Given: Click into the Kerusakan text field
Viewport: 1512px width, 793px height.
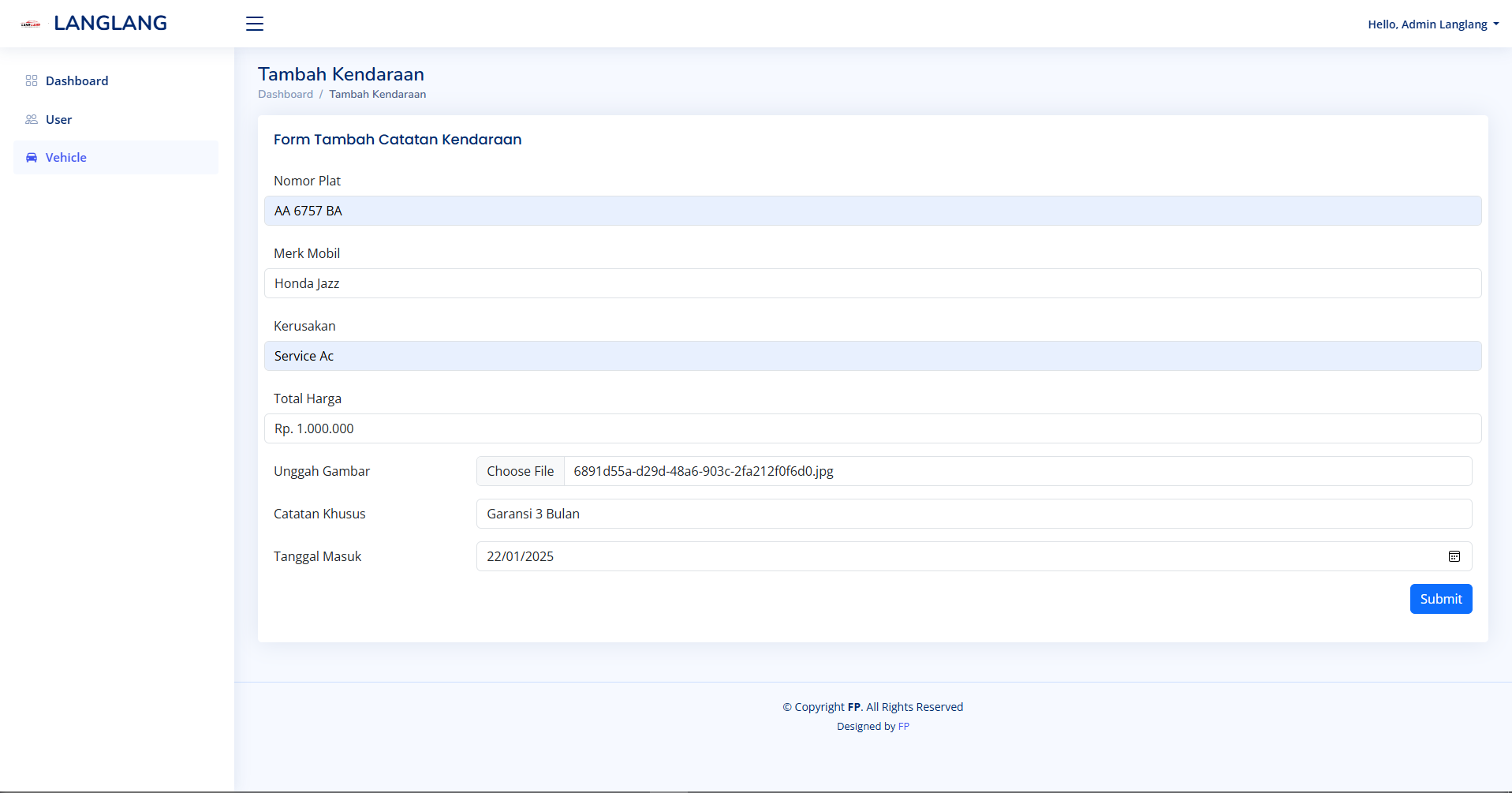Looking at the screenshot, I should pos(872,356).
